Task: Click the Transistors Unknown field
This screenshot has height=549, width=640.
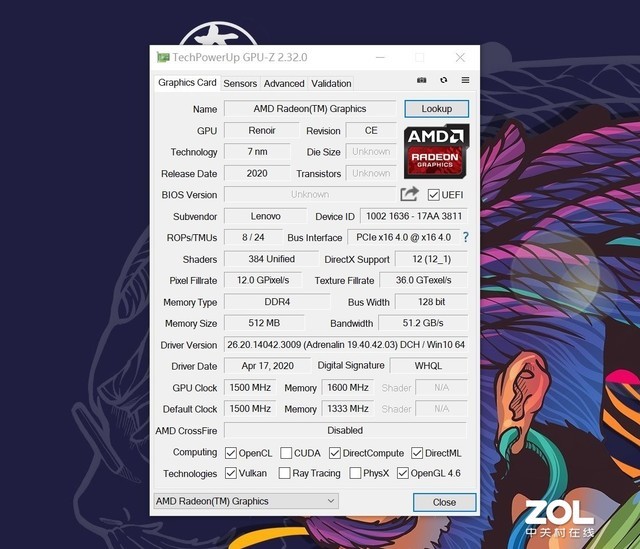Action: pos(371,173)
